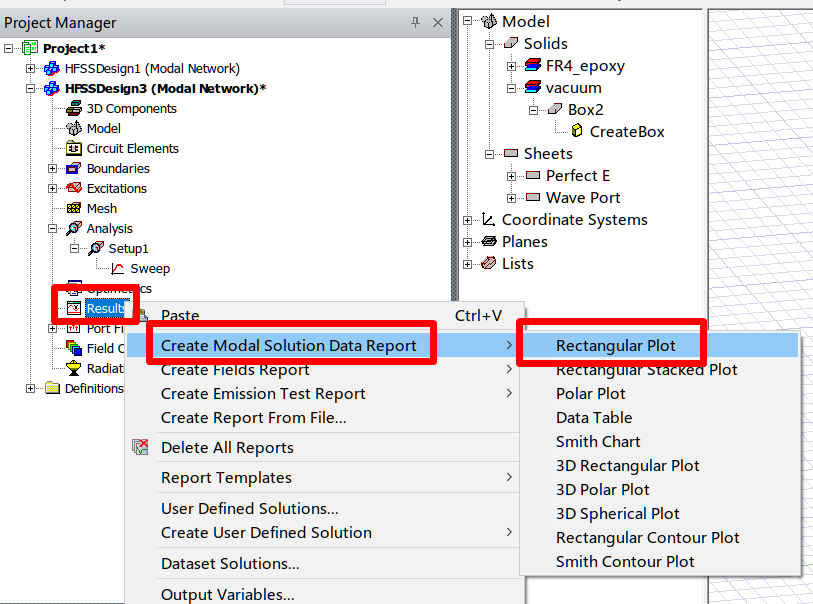Choose 3D Rectangular Plot

(660, 466)
